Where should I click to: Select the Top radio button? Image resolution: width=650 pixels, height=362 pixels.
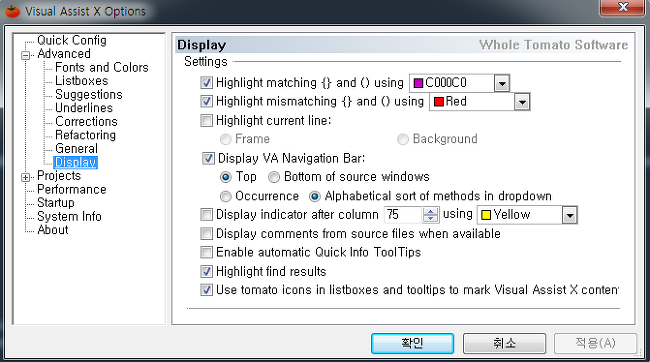[x=226, y=177]
